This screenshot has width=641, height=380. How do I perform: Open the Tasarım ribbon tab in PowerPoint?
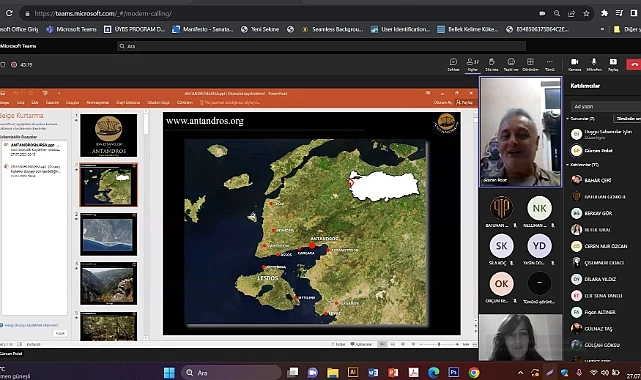[x=52, y=102]
